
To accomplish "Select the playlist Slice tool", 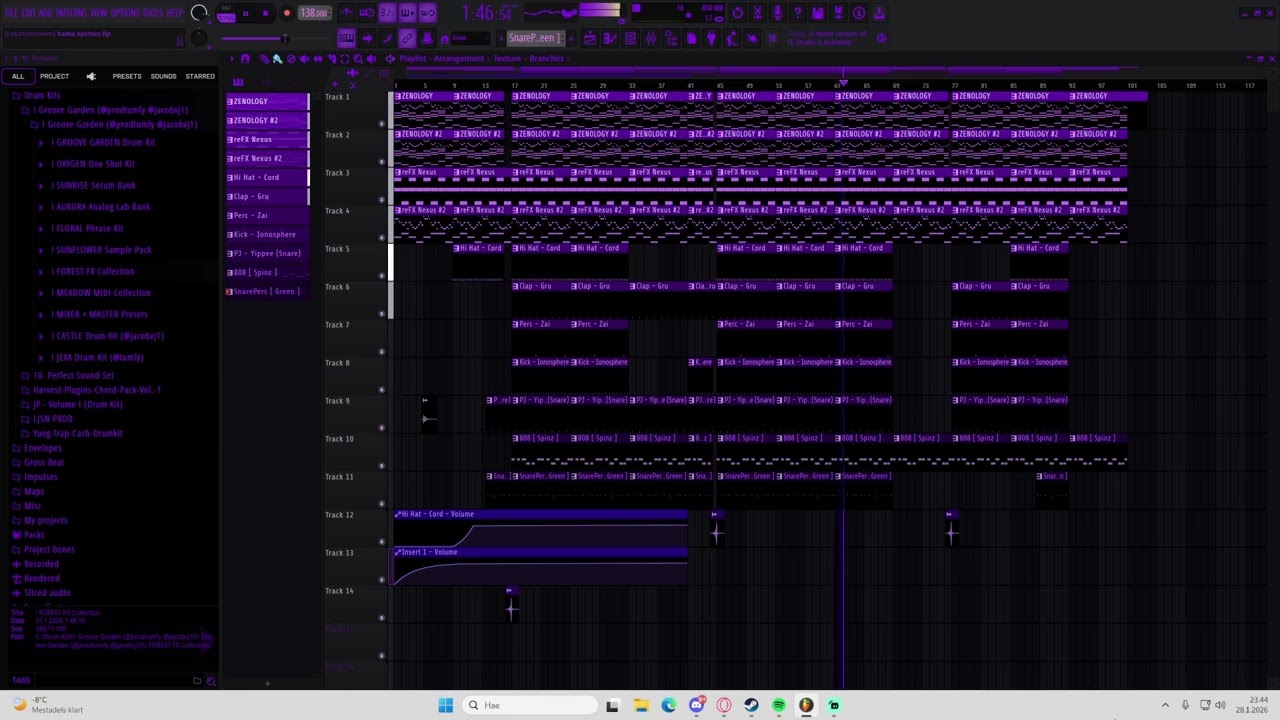I will pos(331,59).
